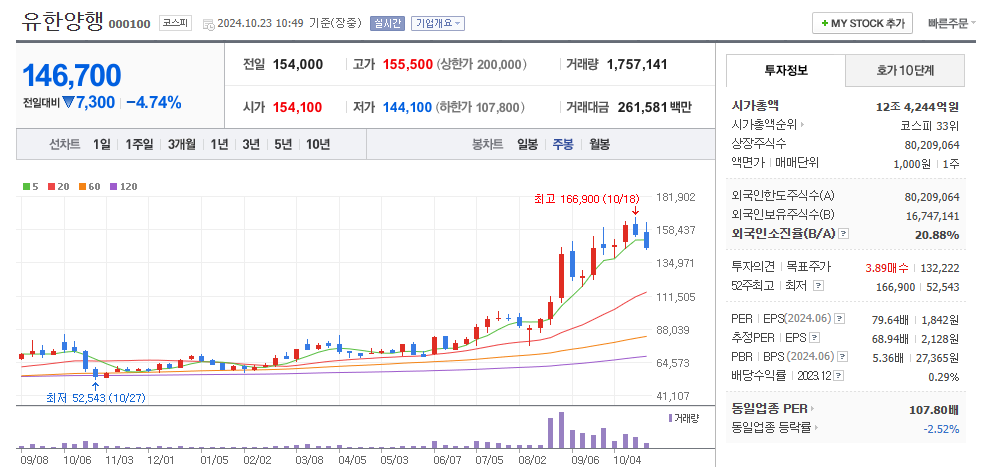Select the 1일 line chart period
Screen dimensions: 985x467
point(101,144)
